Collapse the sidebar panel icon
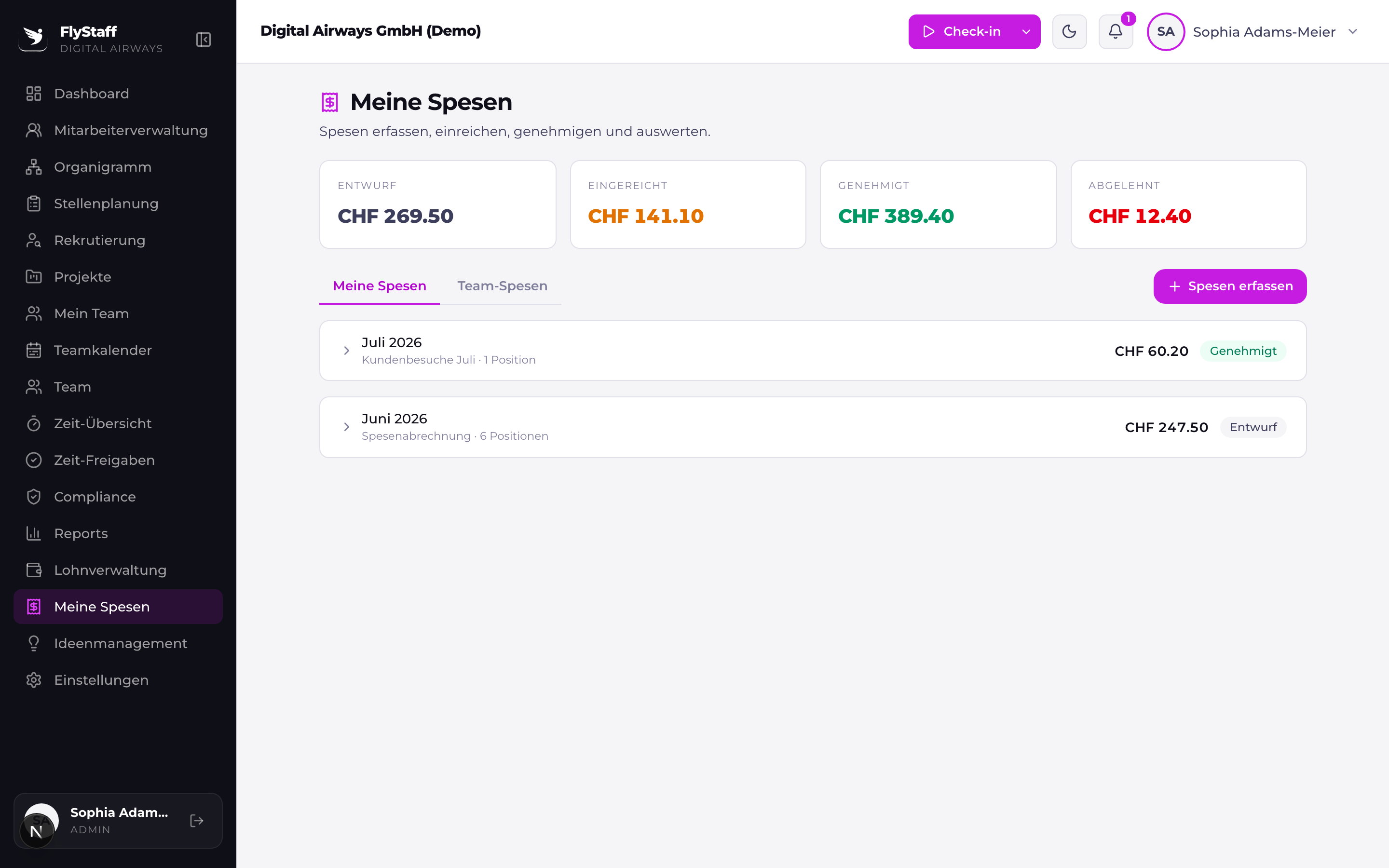The image size is (1389, 868). click(x=203, y=40)
